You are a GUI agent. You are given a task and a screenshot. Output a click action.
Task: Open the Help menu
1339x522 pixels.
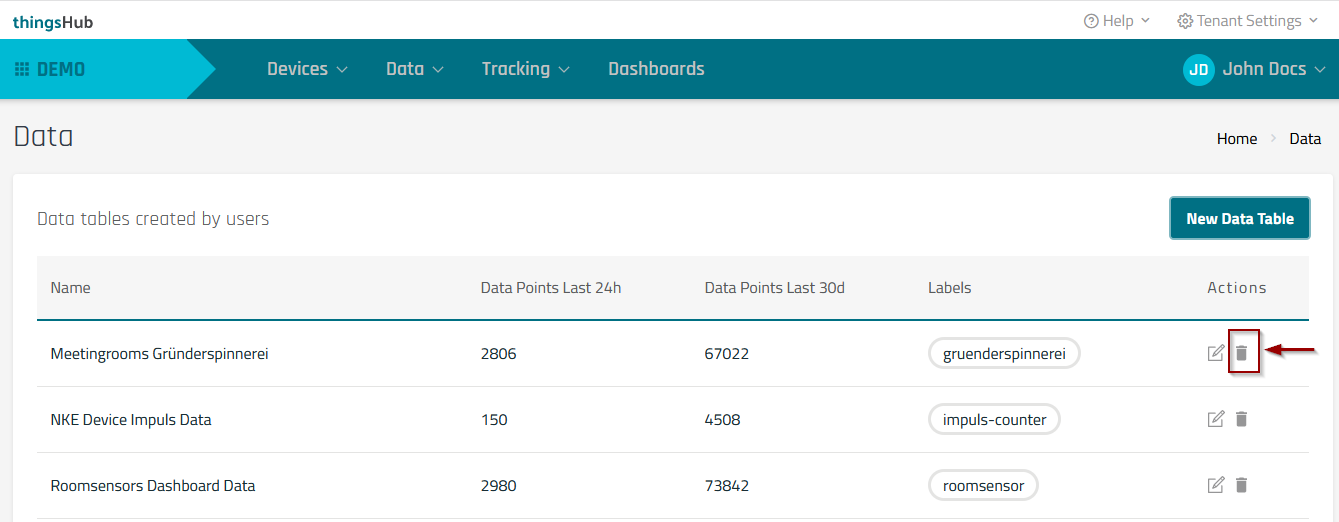point(1117,21)
